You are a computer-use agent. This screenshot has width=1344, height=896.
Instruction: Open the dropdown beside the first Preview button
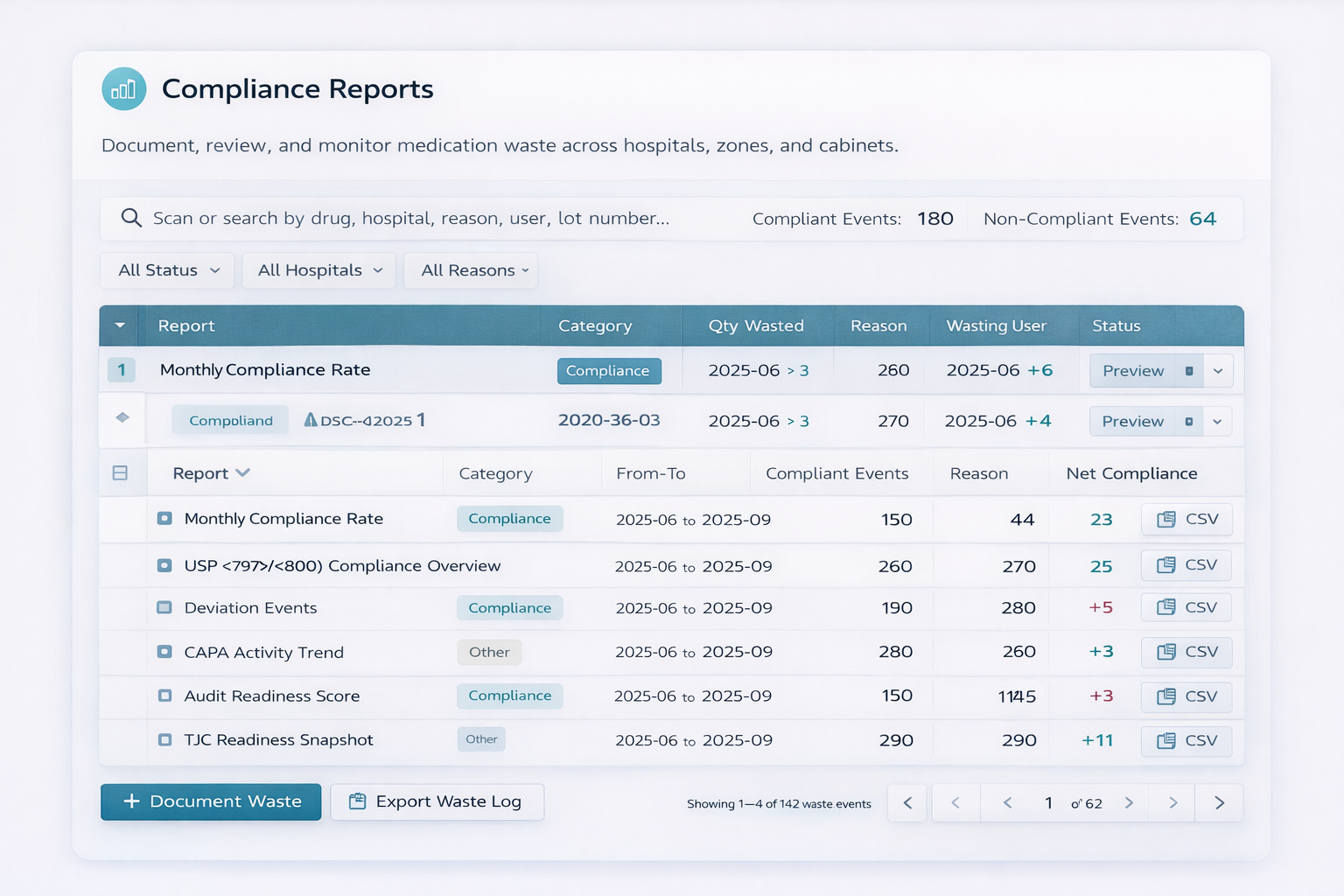[1218, 370]
